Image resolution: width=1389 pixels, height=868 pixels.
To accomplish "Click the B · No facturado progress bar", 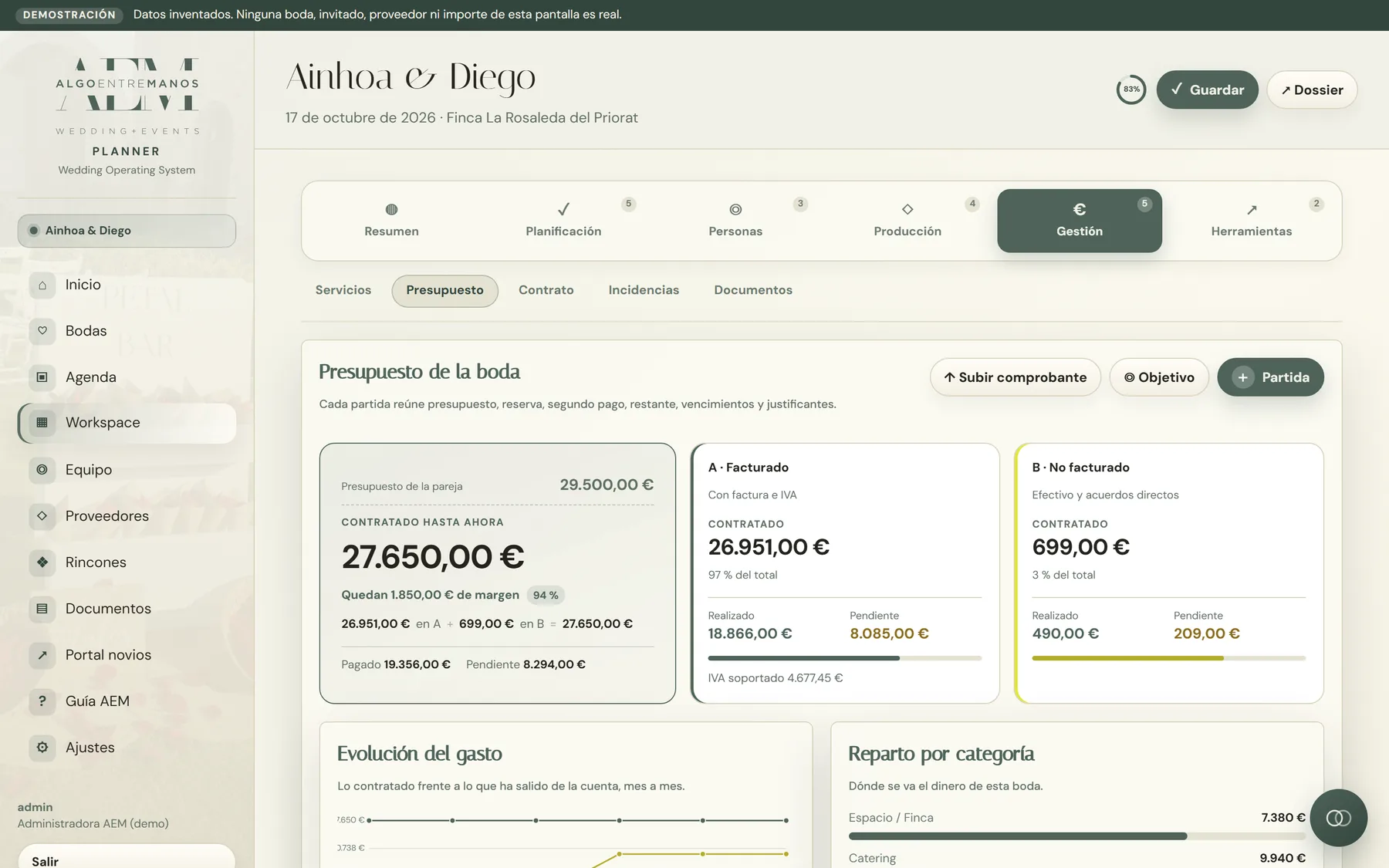I will (1169, 658).
